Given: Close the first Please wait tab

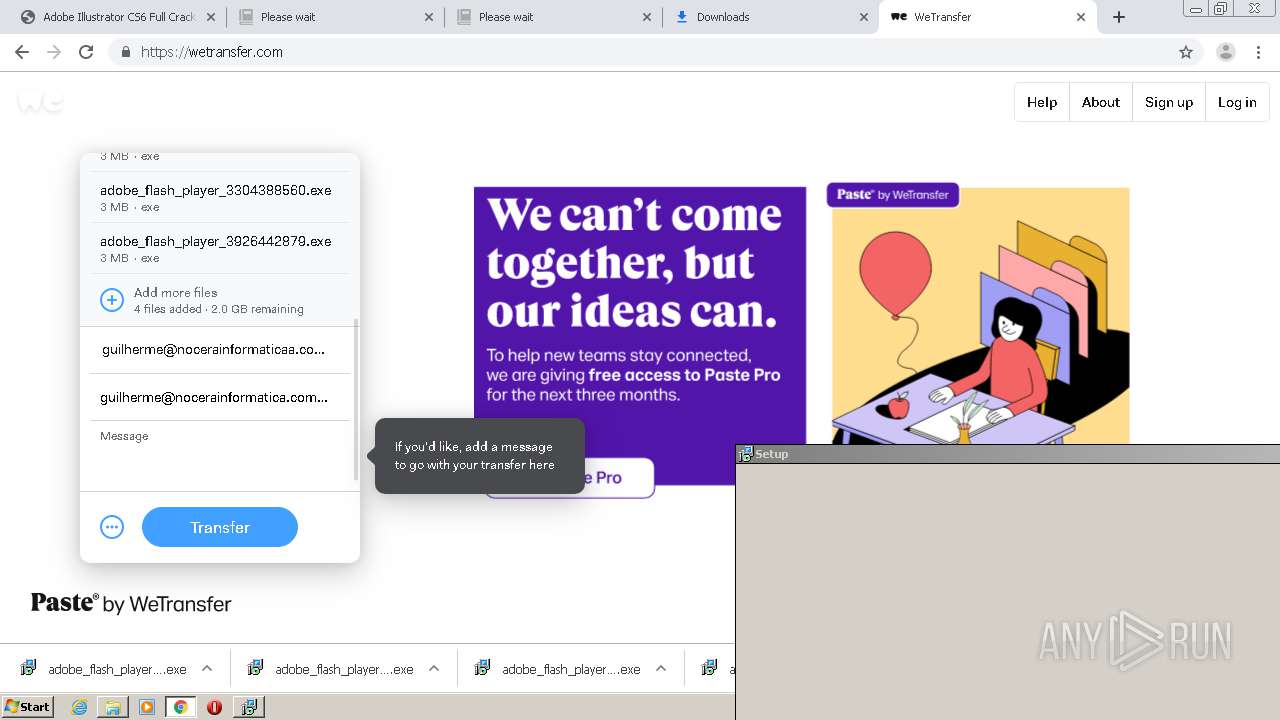Looking at the screenshot, I should click(x=429, y=17).
